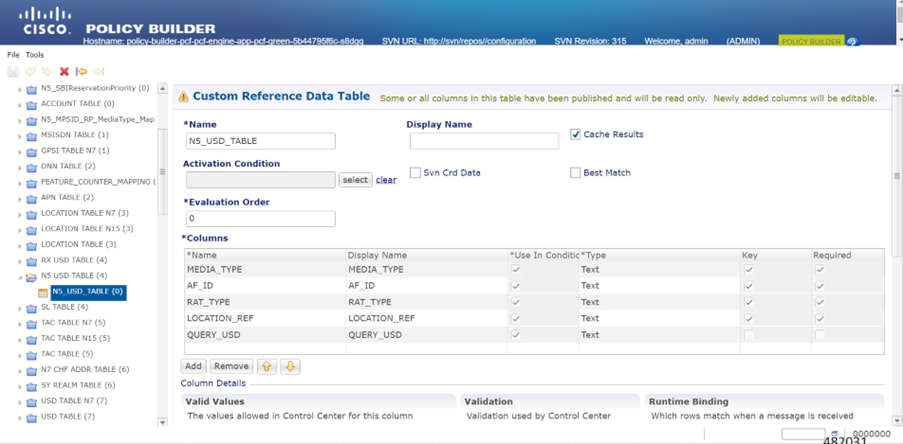
Task: Click the Redo arrow toolbar icon
Action: 47,71
